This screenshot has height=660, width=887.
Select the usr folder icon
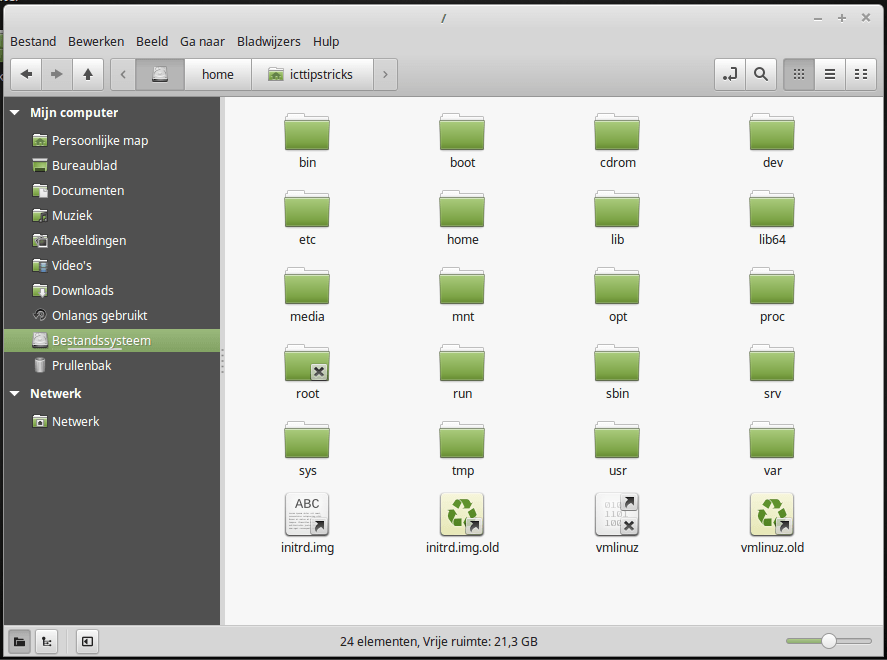tap(617, 439)
